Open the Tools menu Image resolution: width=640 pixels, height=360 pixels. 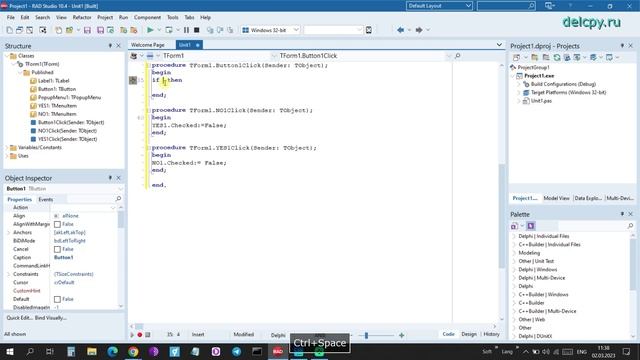[x=173, y=18]
